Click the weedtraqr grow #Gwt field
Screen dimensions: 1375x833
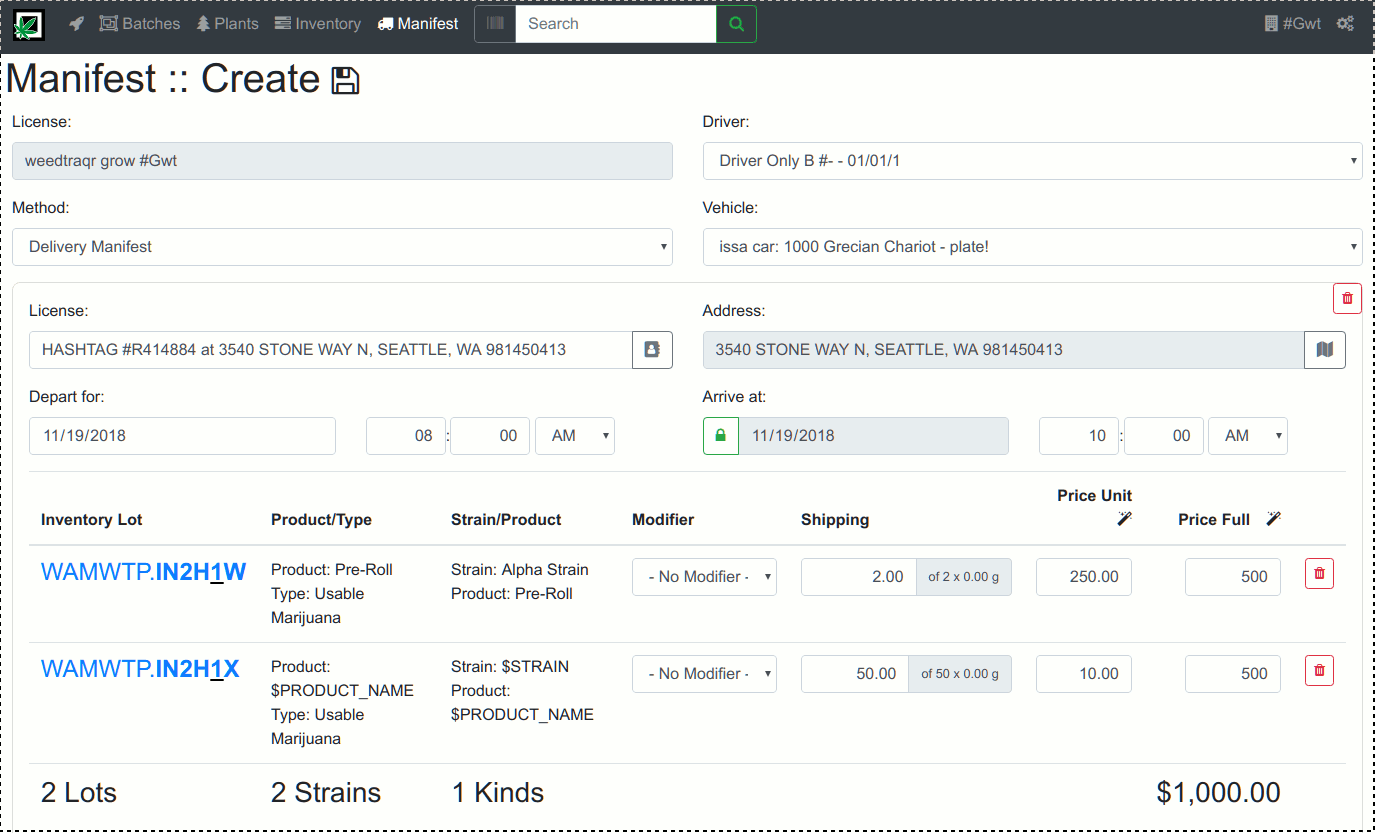[342, 161]
